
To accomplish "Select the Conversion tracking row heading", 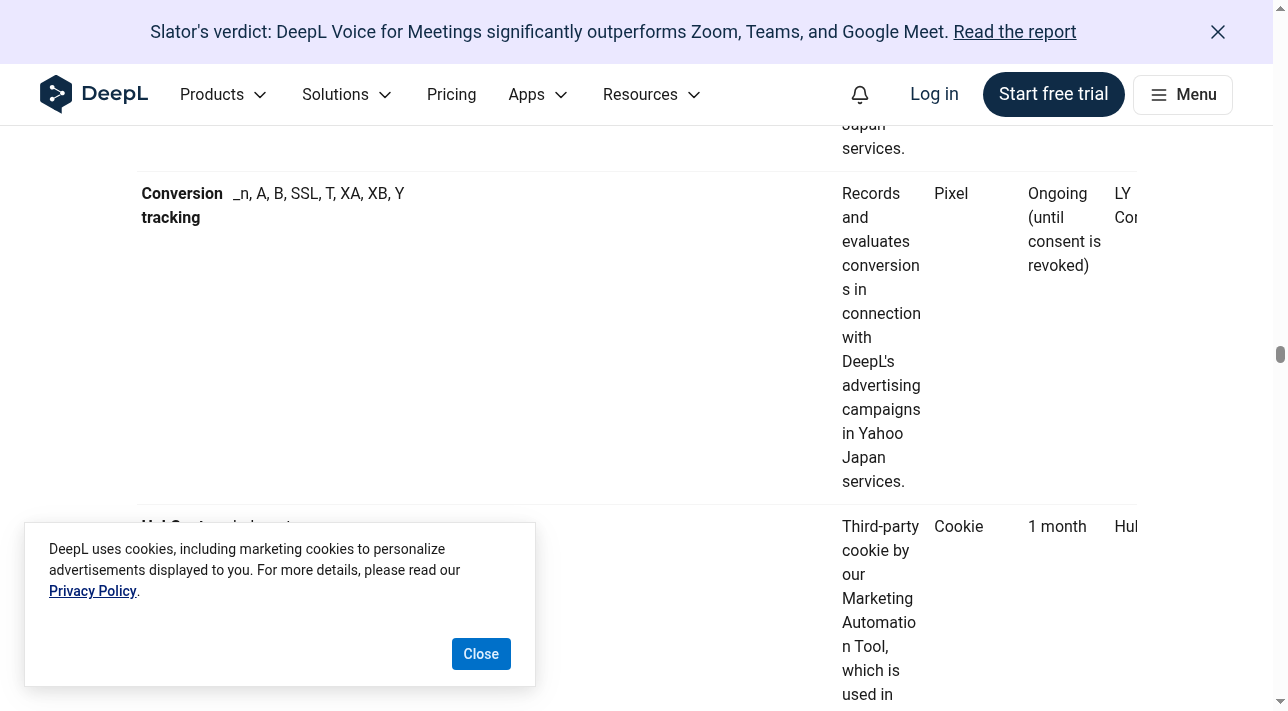I will click(182, 205).
